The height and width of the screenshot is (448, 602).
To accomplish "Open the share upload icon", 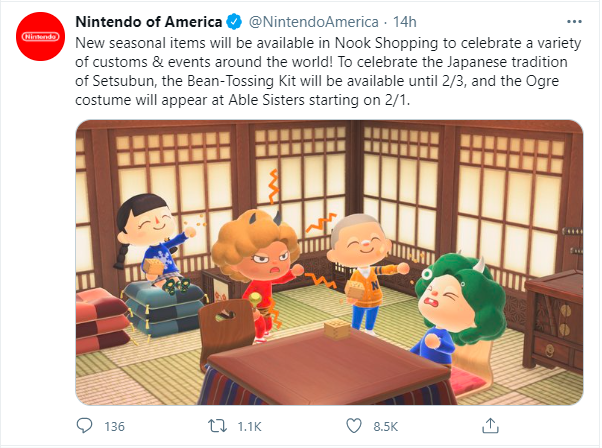I will coord(490,425).
